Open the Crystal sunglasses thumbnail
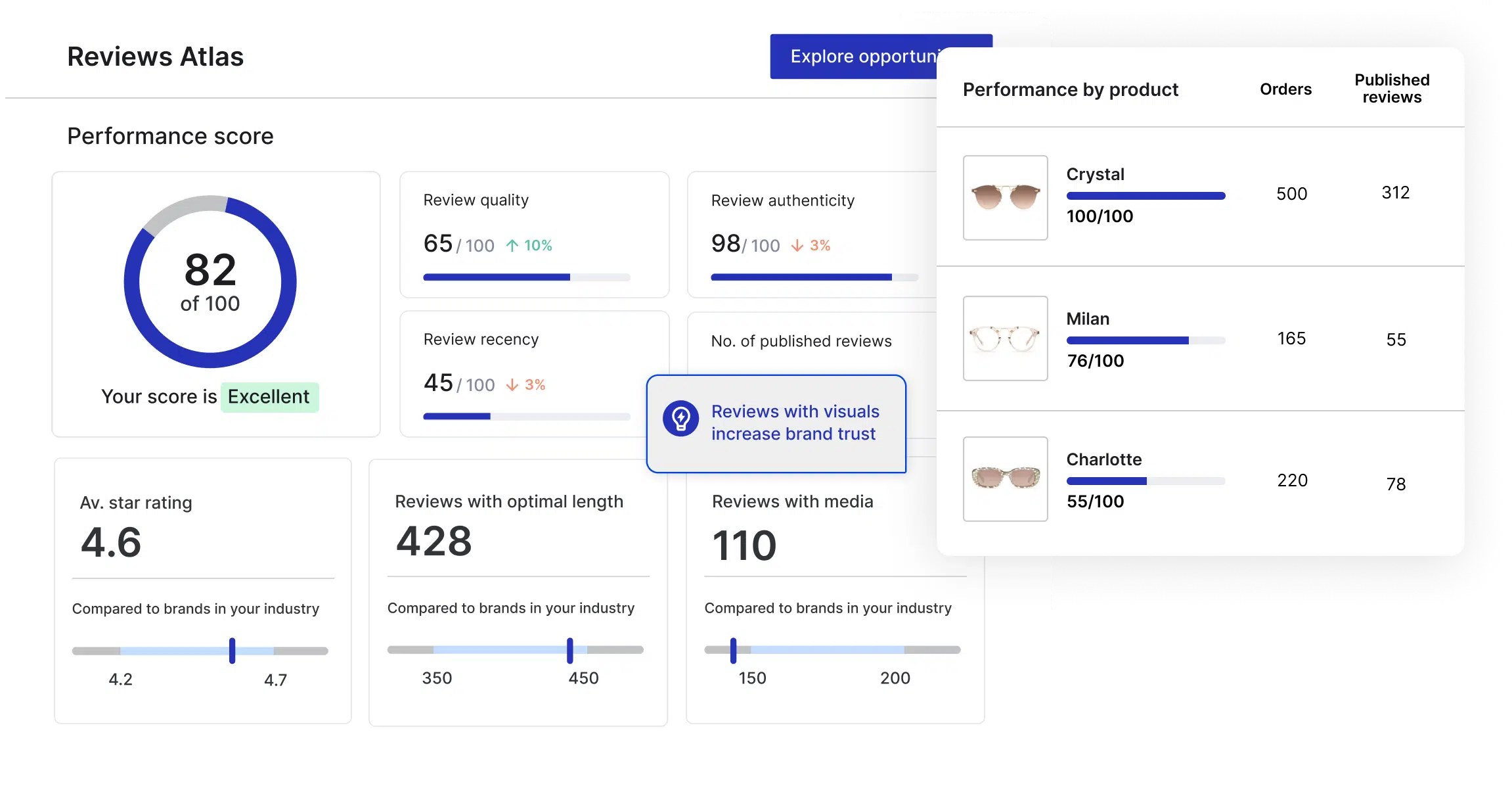Viewport: 1512px width, 786px height. click(1005, 198)
